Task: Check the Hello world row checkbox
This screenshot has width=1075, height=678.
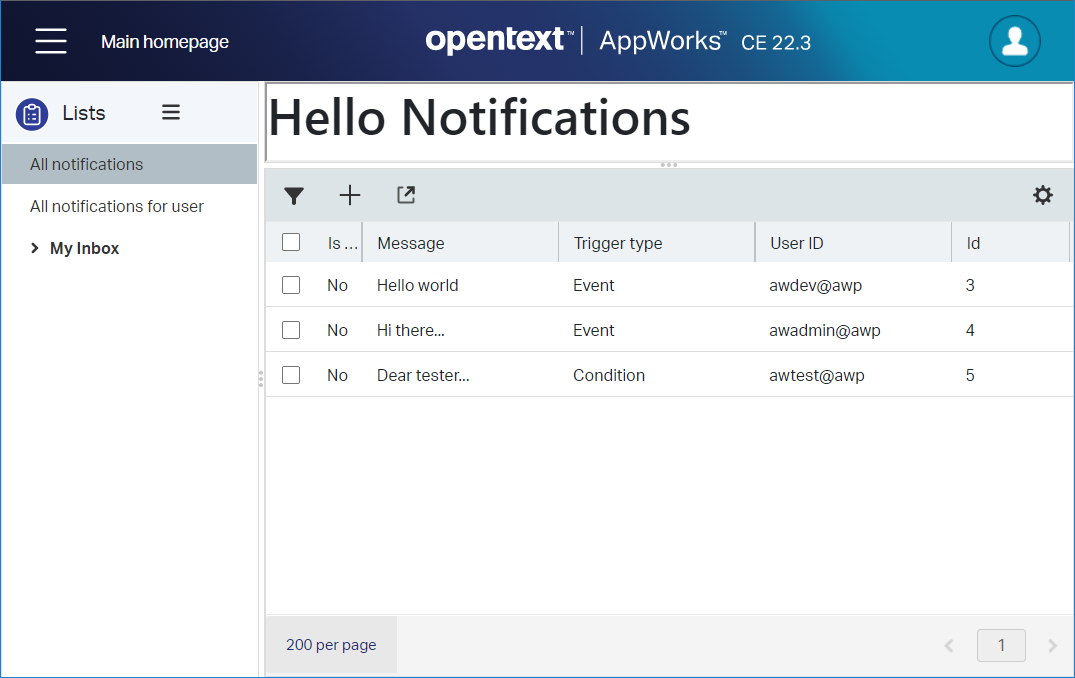Action: click(291, 285)
